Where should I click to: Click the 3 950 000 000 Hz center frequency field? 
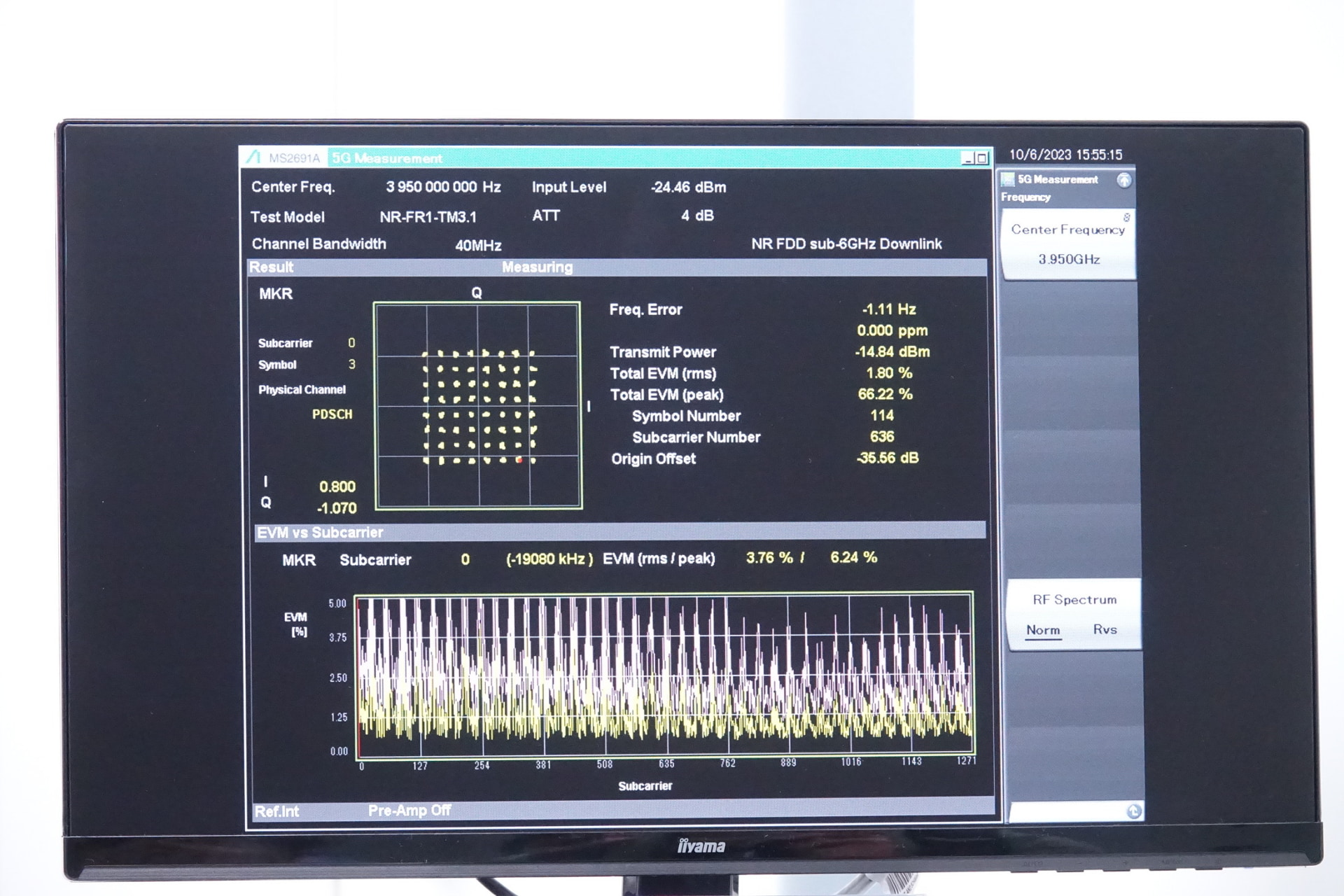[442, 187]
